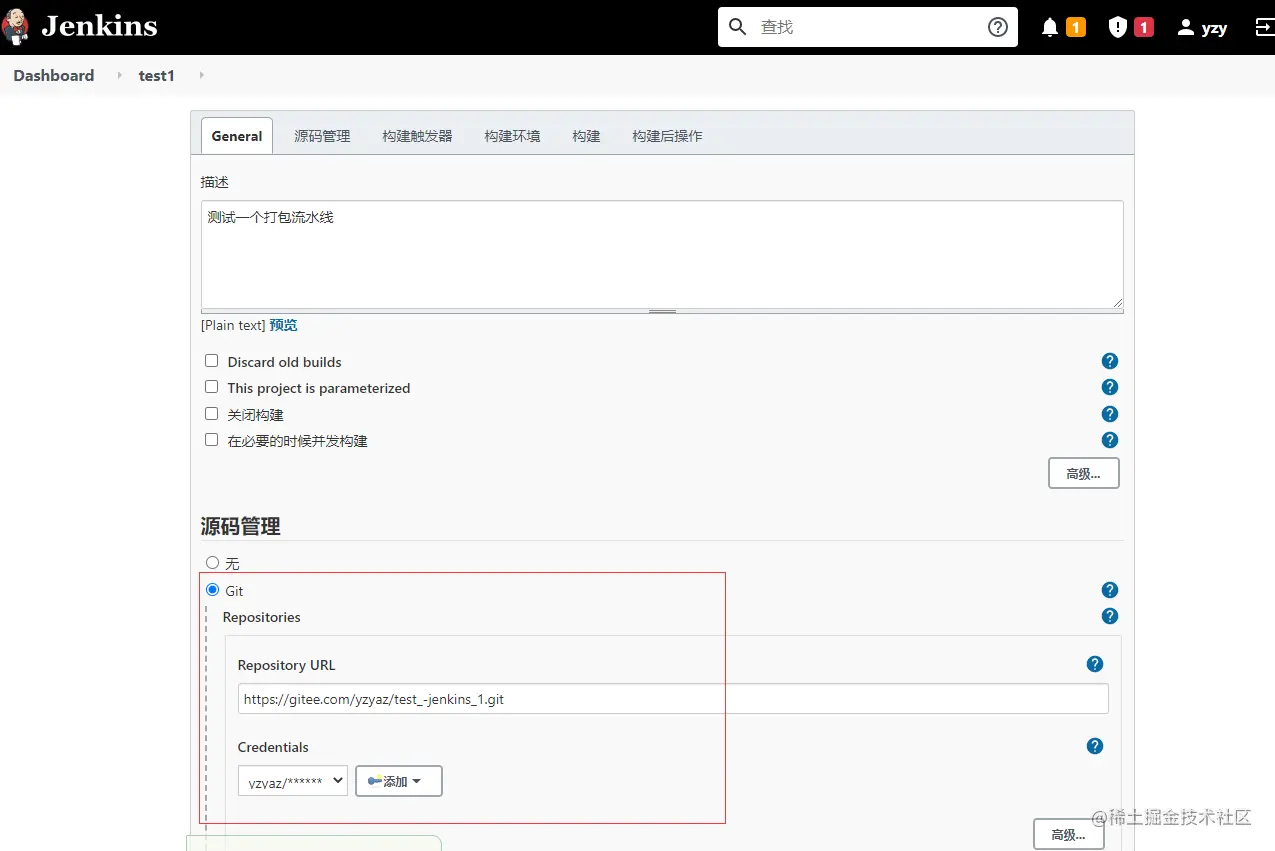This screenshot has height=851, width=1275.
Task: Tick the 在必要的时候并发构建 checkbox
Action: [x=211, y=440]
